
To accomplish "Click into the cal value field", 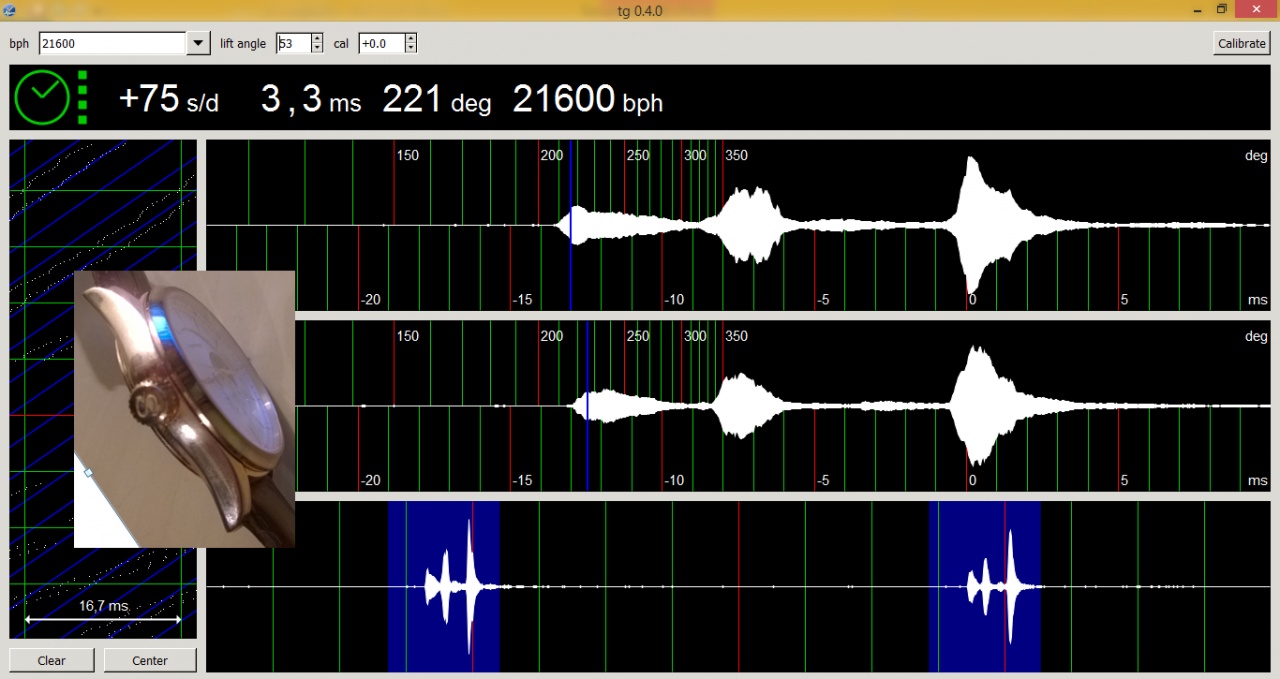I will (x=380, y=43).
